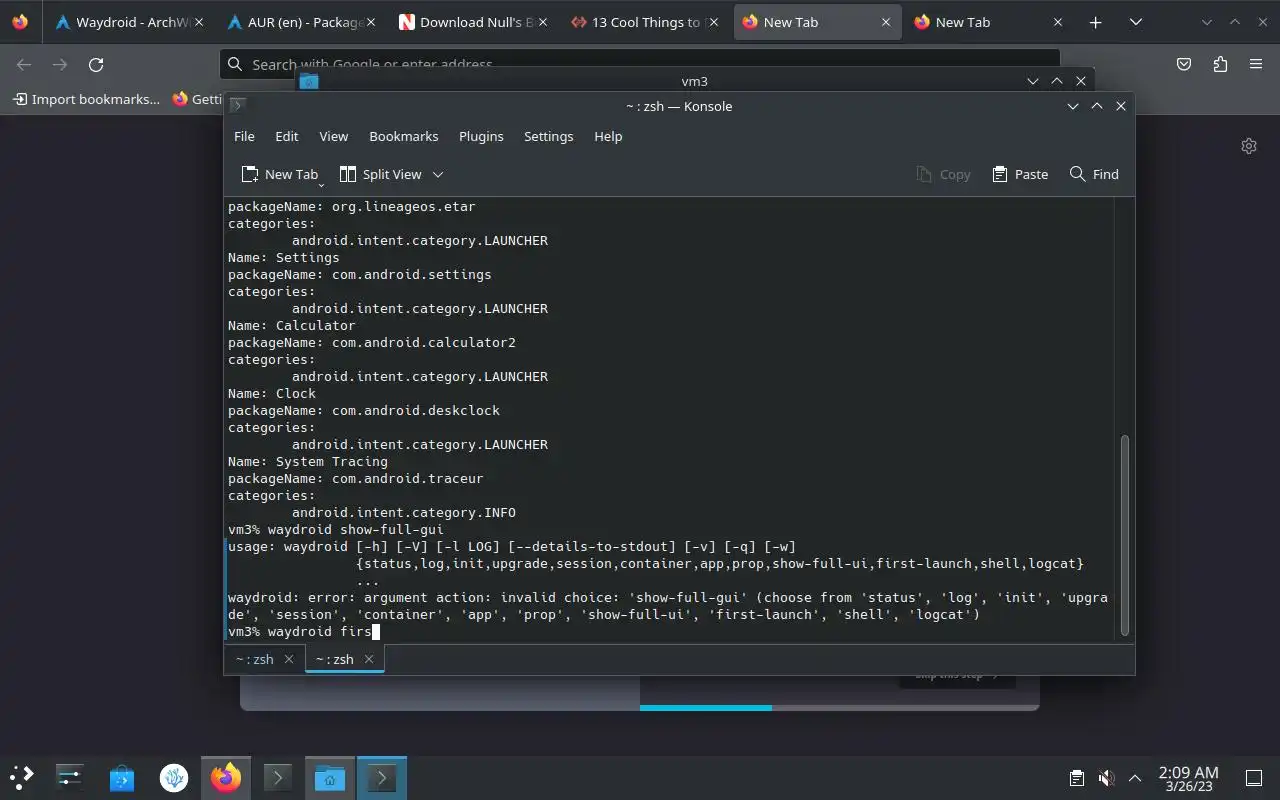Screen dimensions: 1280x800
Task: Switch to Download Null's browser tab
Action: click(473, 22)
